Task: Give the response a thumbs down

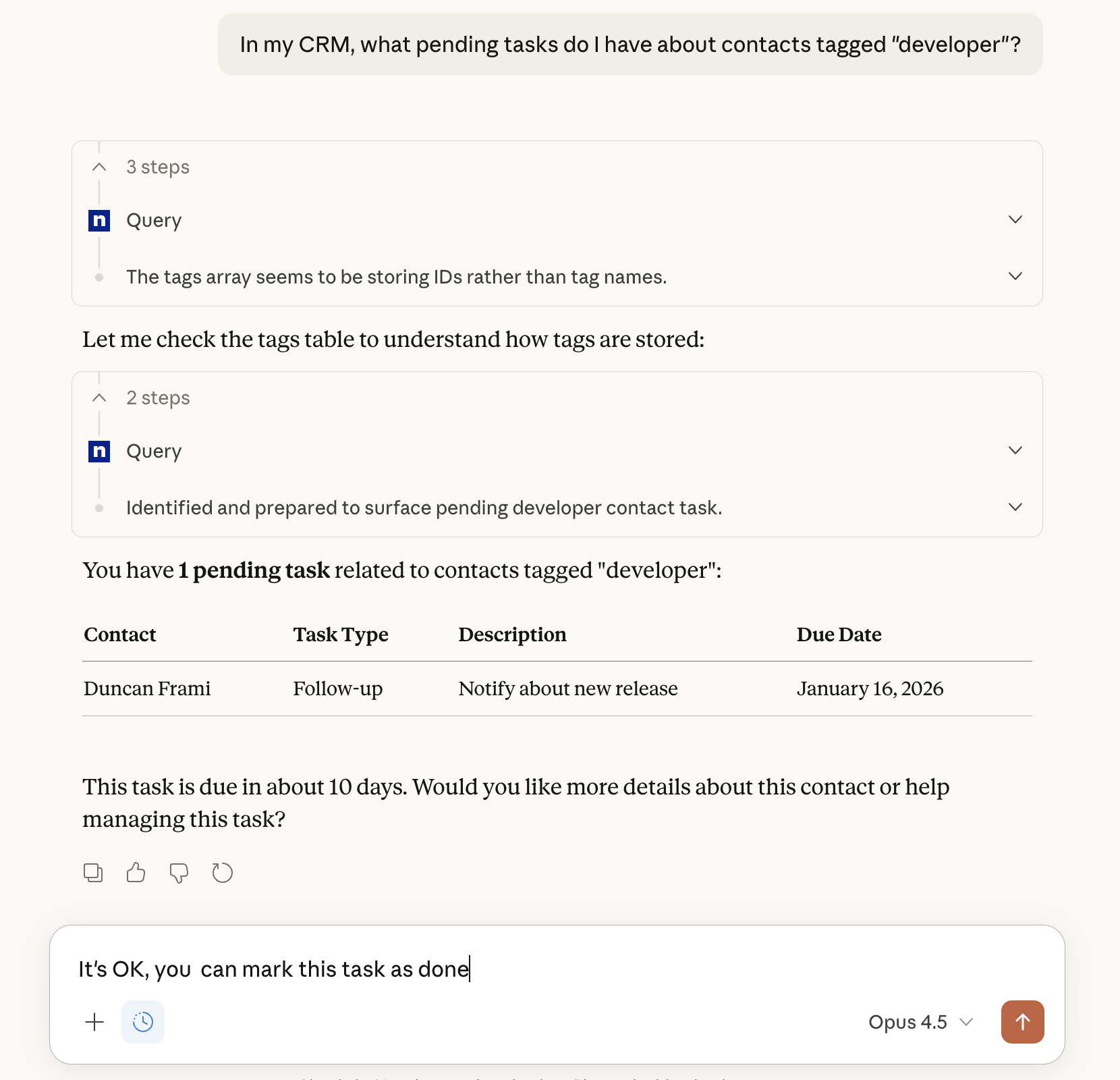Action: coord(179,873)
